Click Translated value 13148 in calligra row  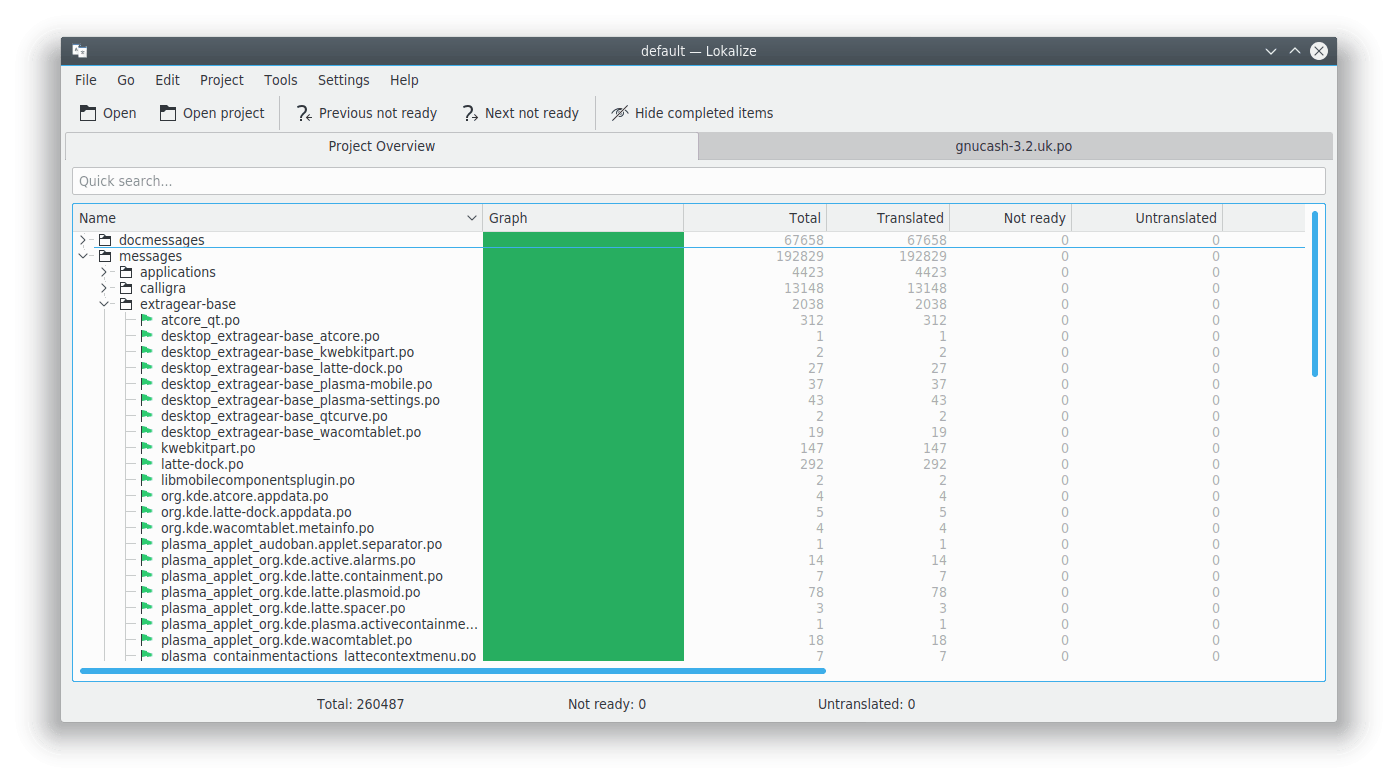[x=925, y=288]
